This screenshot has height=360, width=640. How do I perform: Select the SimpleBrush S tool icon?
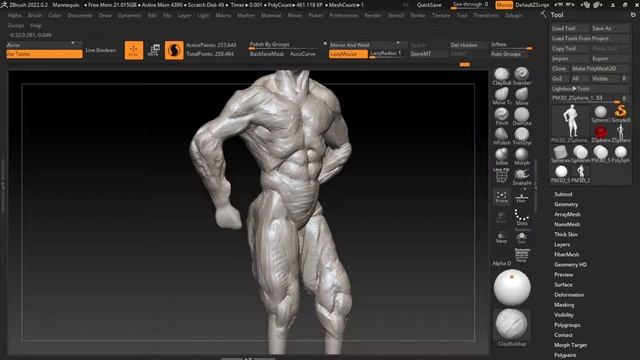coord(620,112)
